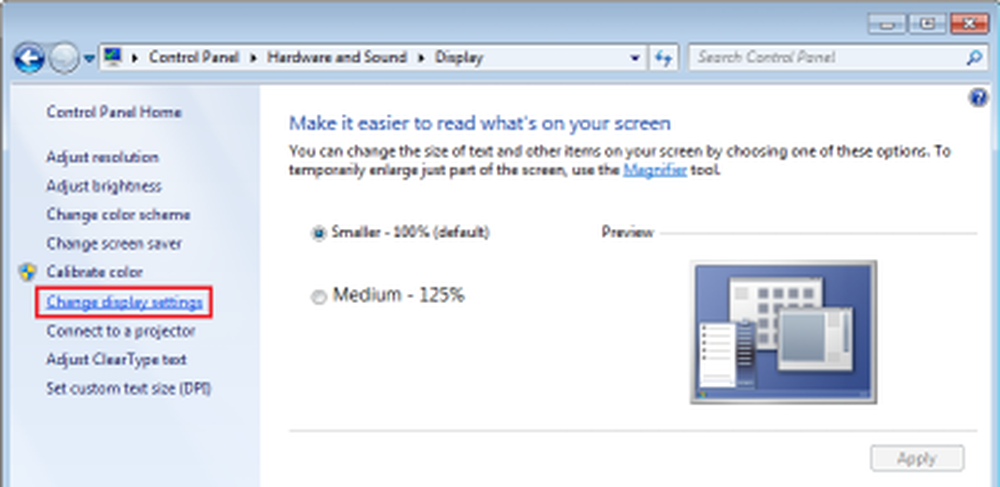
Task: Select the Medium - 125% radio button
Action: [x=319, y=297]
